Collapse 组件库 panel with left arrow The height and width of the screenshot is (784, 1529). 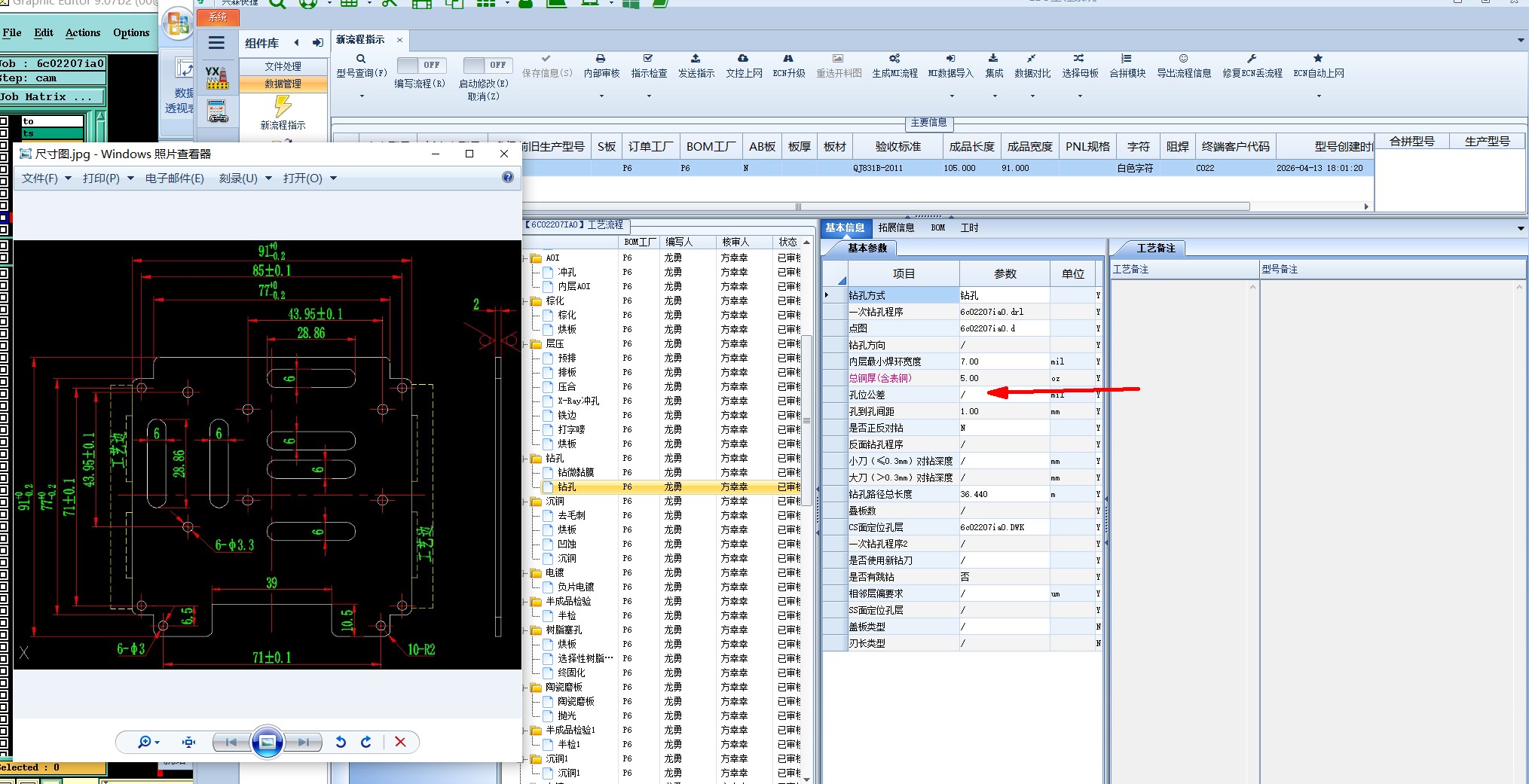297,43
